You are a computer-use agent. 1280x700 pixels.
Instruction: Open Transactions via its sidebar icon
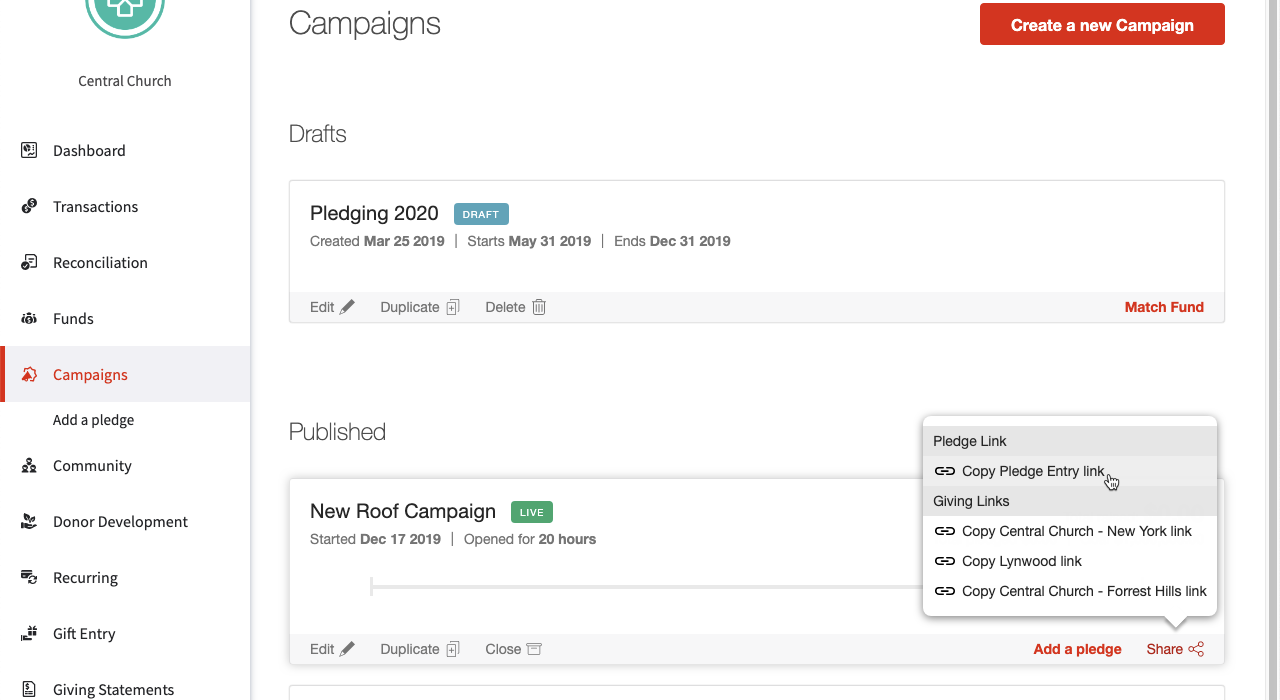pyautogui.click(x=29, y=207)
